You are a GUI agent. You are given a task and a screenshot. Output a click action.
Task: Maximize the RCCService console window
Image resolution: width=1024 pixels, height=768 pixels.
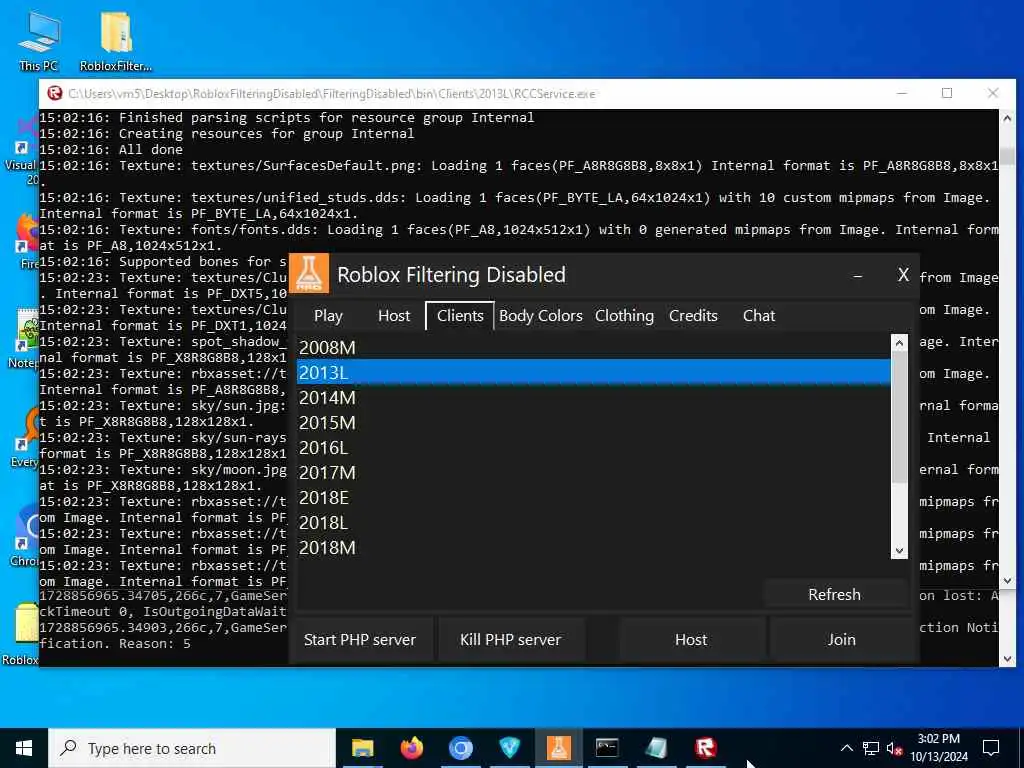(x=947, y=93)
